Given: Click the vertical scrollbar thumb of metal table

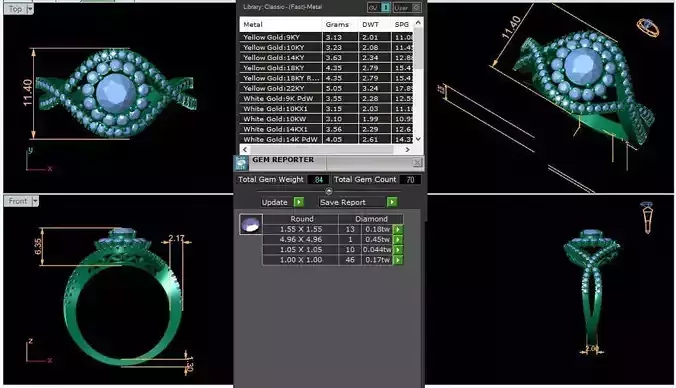Looking at the screenshot, I should (418, 47).
